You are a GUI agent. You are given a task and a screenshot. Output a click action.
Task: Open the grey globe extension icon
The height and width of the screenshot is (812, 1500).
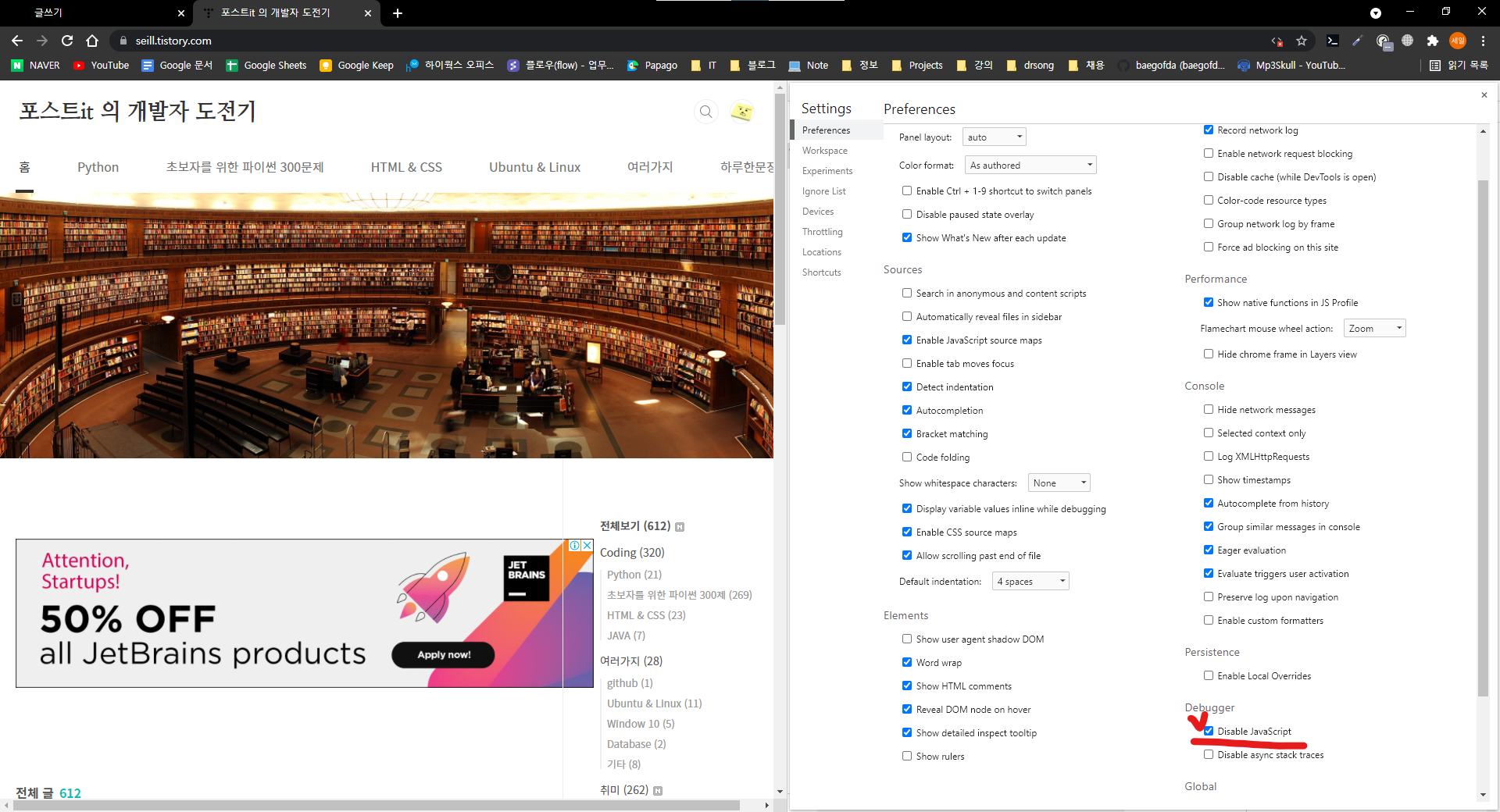point(1408,41)
